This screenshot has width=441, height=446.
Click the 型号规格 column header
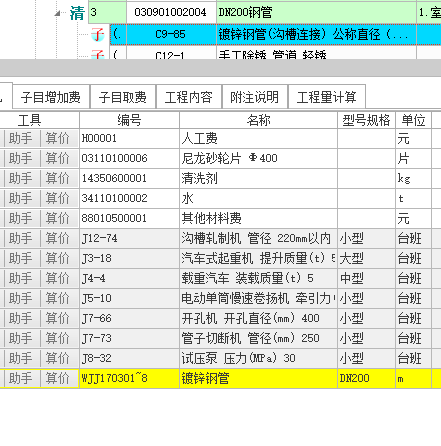click(366, 120)
